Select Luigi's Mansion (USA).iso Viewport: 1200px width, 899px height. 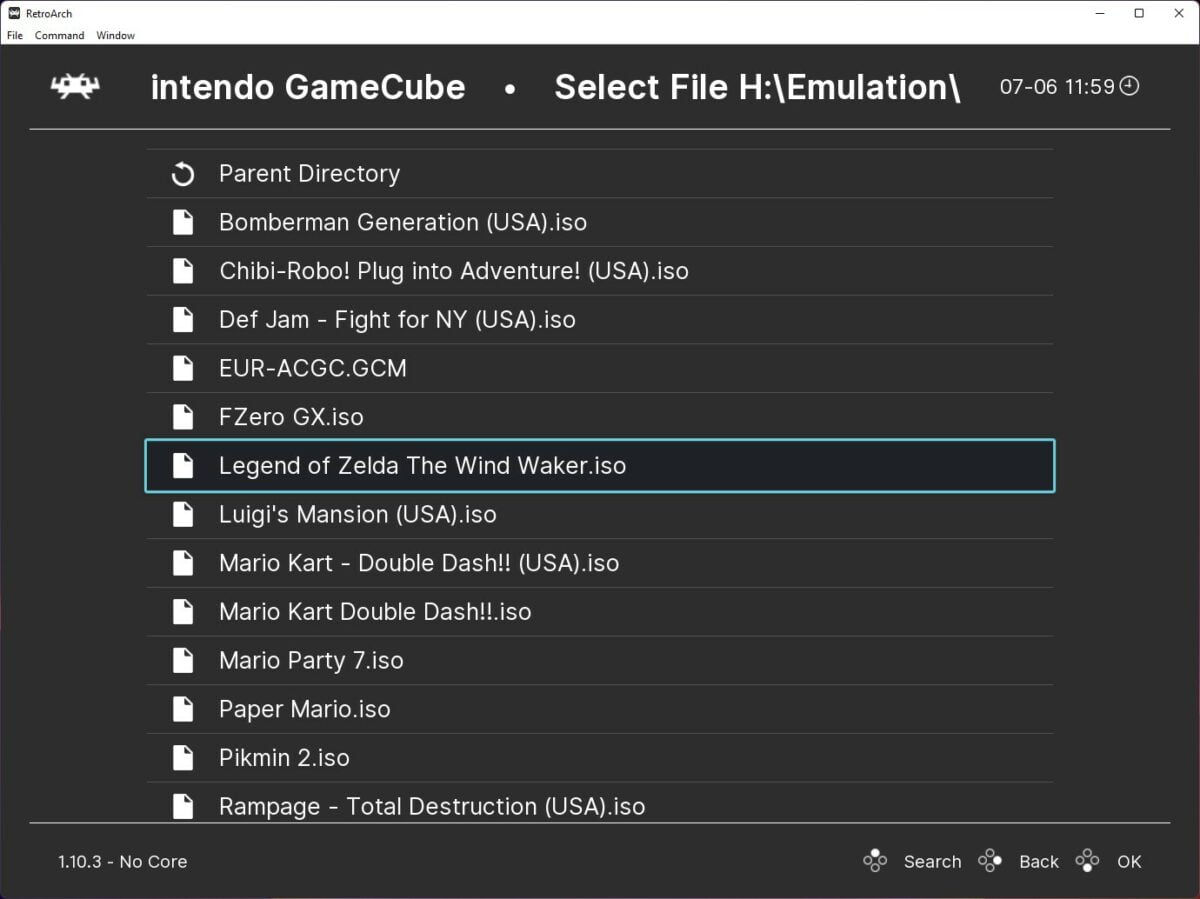pos(358,514)
